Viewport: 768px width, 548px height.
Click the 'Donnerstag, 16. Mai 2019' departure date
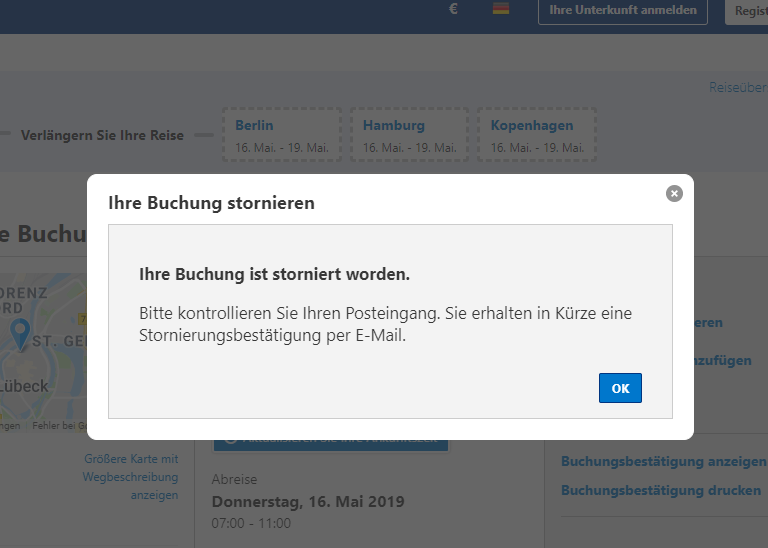[308, 501]
